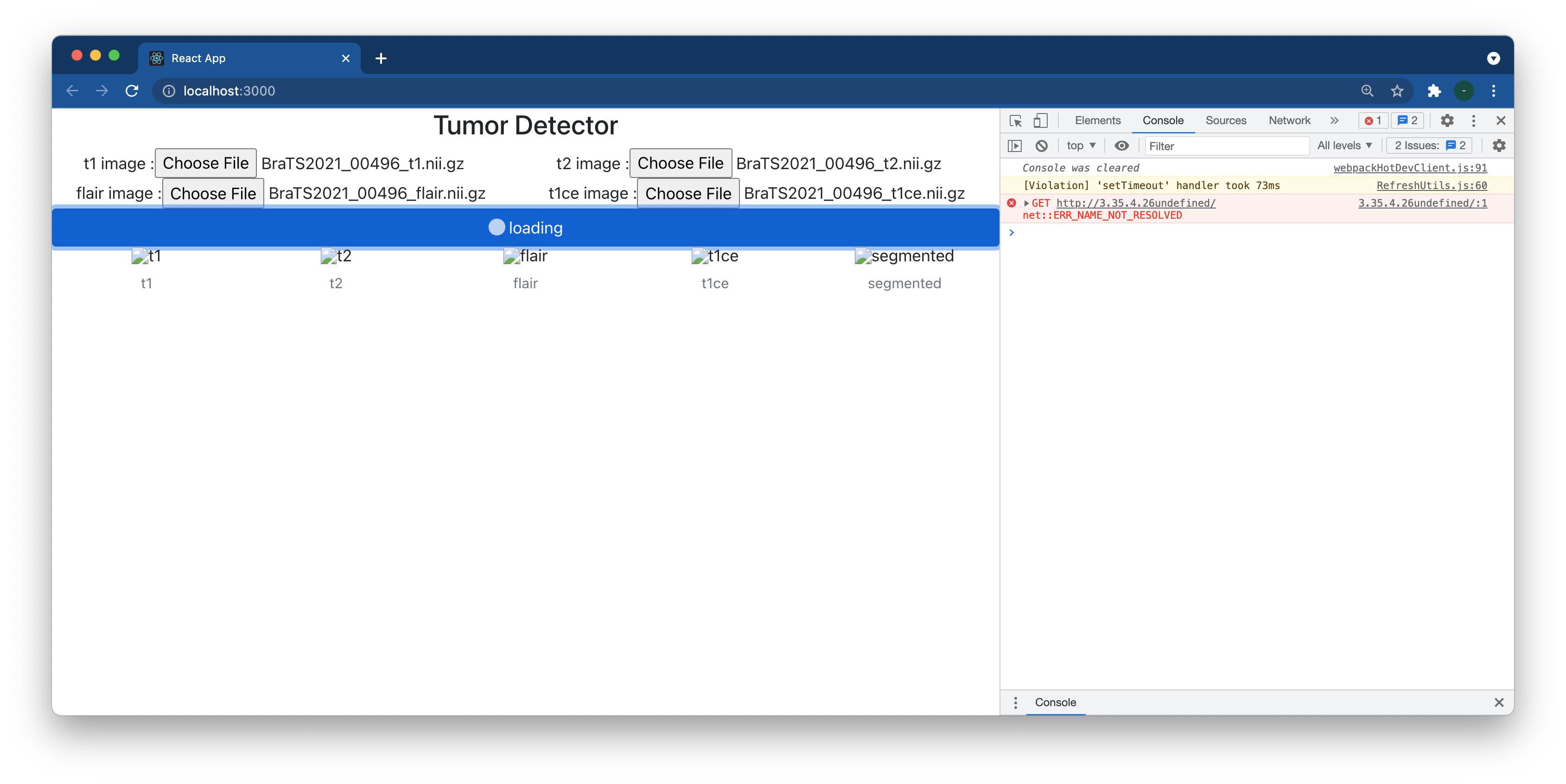Switch to the Elements tab
Screen dimensions: 1566x784
pos(1097,120)
